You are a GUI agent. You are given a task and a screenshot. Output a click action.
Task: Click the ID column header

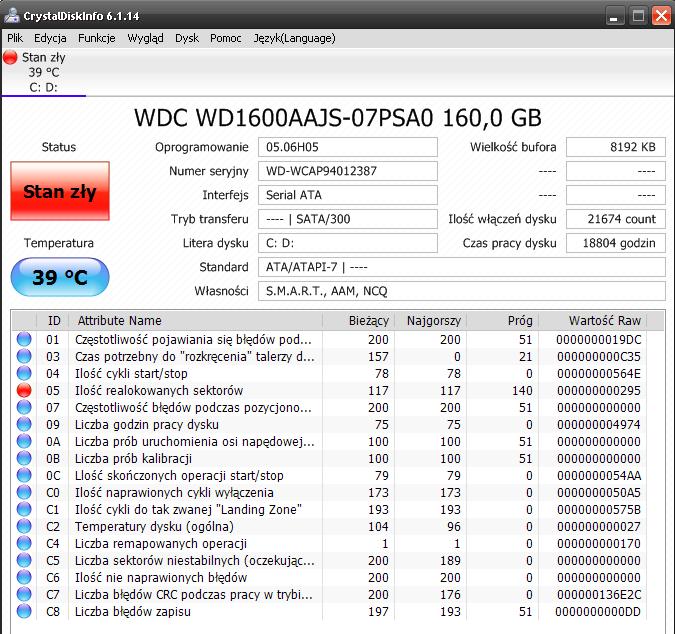[53, 321]
